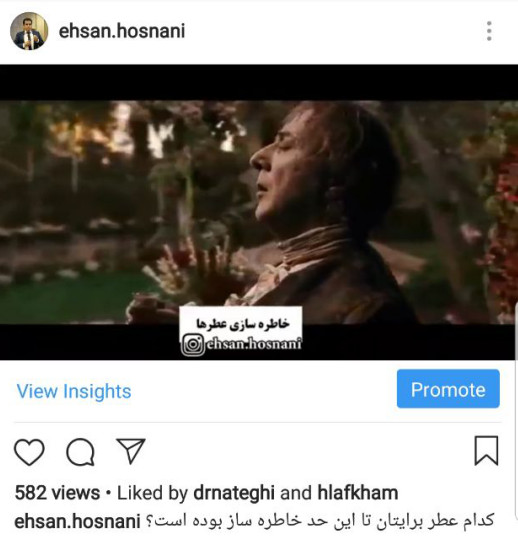The height and width of the screenshot is (543, 518).
Task: Open ehsan.hosnani profile picture avatar
Action: pos(29,31)
